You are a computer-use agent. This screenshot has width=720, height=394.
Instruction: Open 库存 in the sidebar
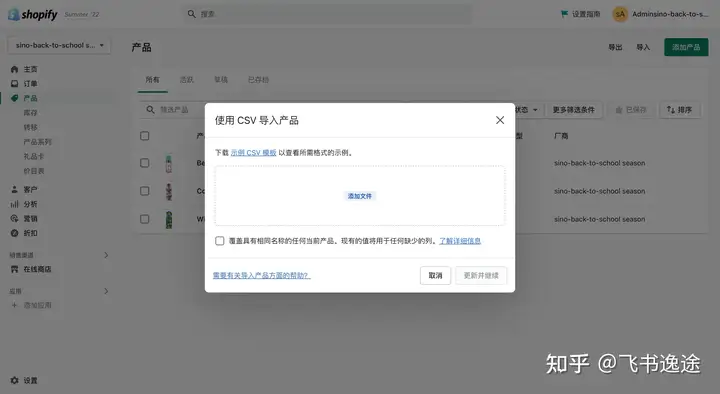click(x=30, y=113)
